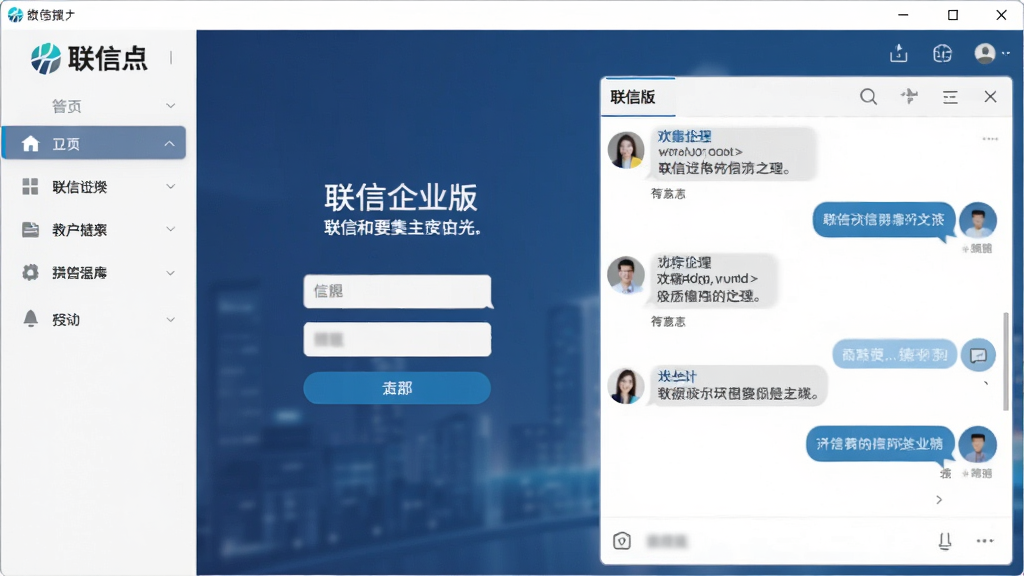Screen dimensions: 1024x576
Task: Click the blue login button under inputs
Action: tap(397, 388)
